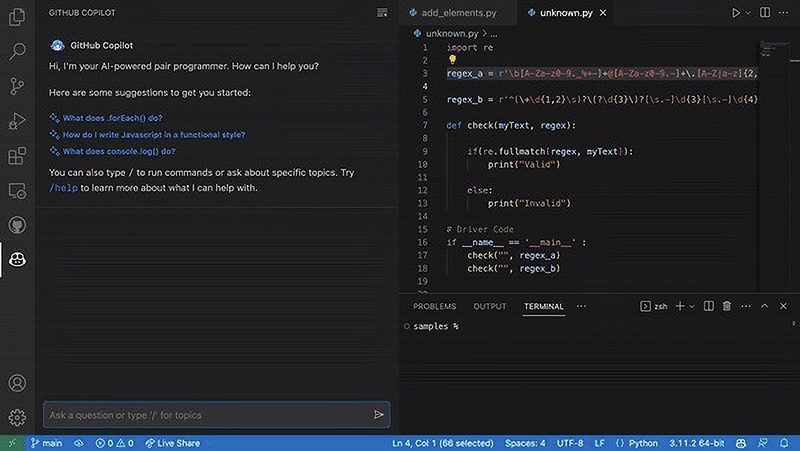This screenshot has height=451, width=800.
Task: Open the PROBLEMS panel tab
Action: coord(434,306)
